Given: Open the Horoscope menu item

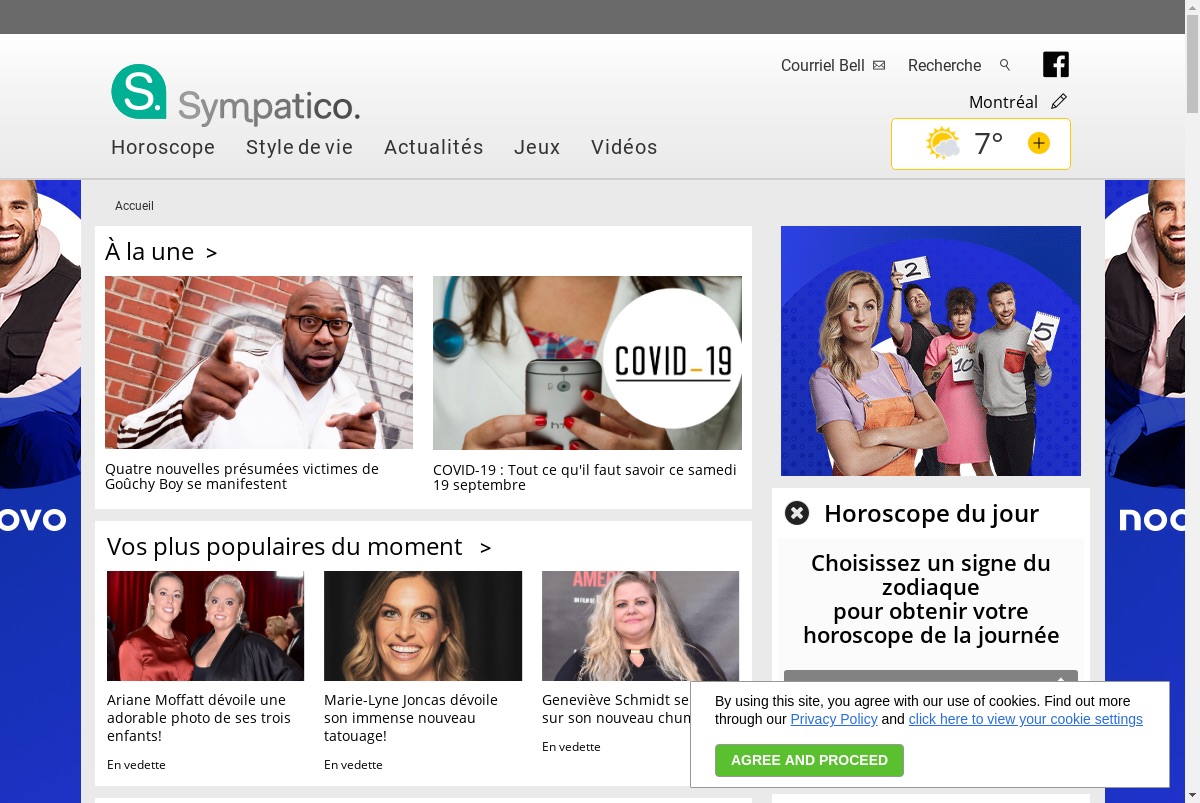Looking at the screenshot, I should click(x=163, y=147).
